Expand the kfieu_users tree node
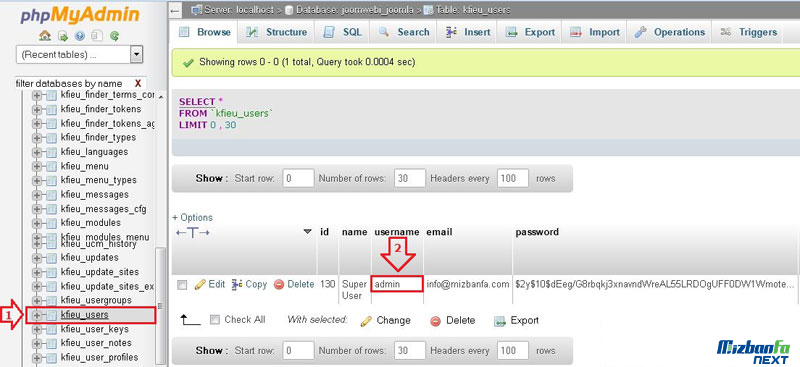Viewport: 800px width, 367px height. pyautogui.click(x=37, y=315)
